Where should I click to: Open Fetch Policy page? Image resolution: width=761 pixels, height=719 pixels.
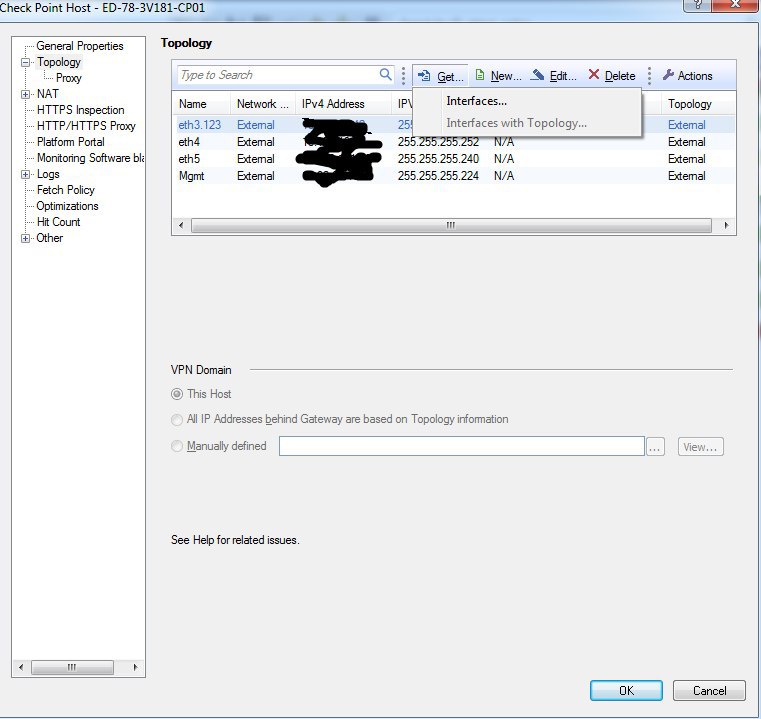click(x=66, y=190)
